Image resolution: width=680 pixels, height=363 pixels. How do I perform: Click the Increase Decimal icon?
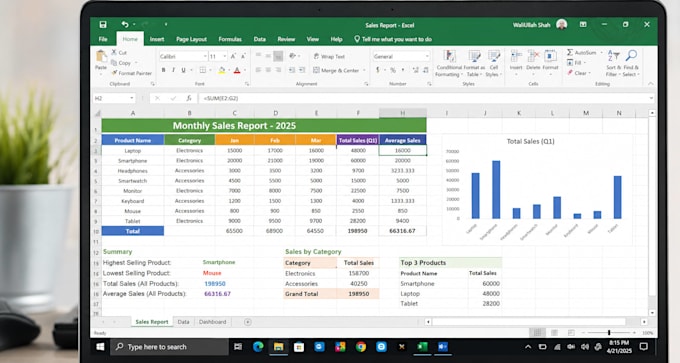[415, 70]
